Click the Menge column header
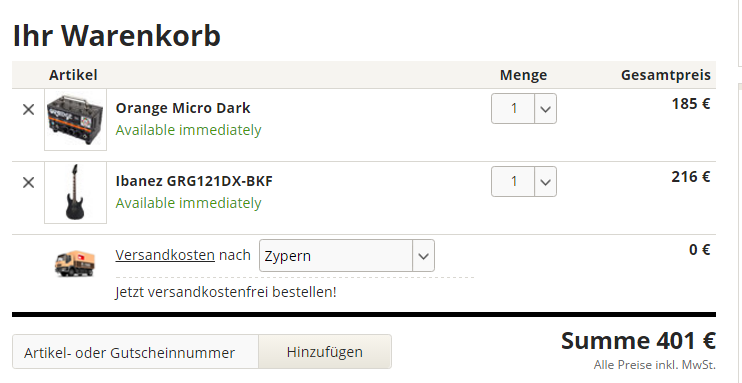Image resolution: width=742 pixels, height=383 pixels. [523, 75]
